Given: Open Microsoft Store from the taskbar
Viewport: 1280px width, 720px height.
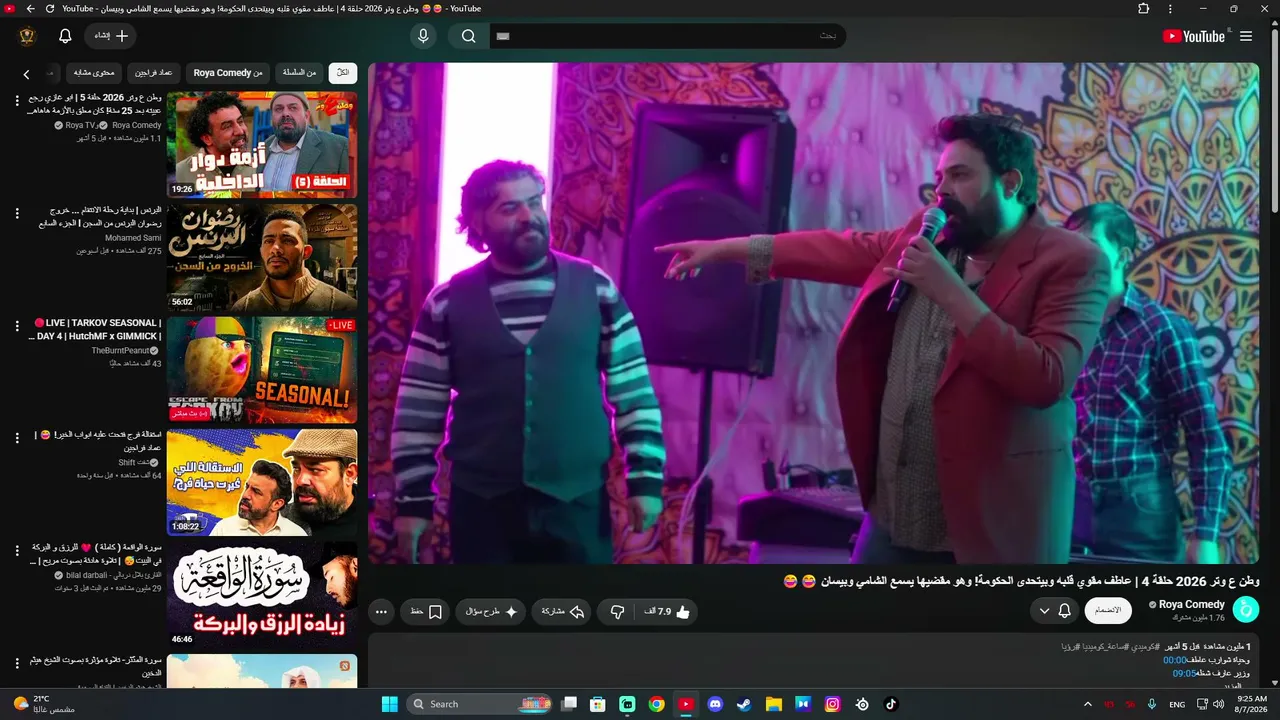Looking at the screenshot, I should click(598, 704).
